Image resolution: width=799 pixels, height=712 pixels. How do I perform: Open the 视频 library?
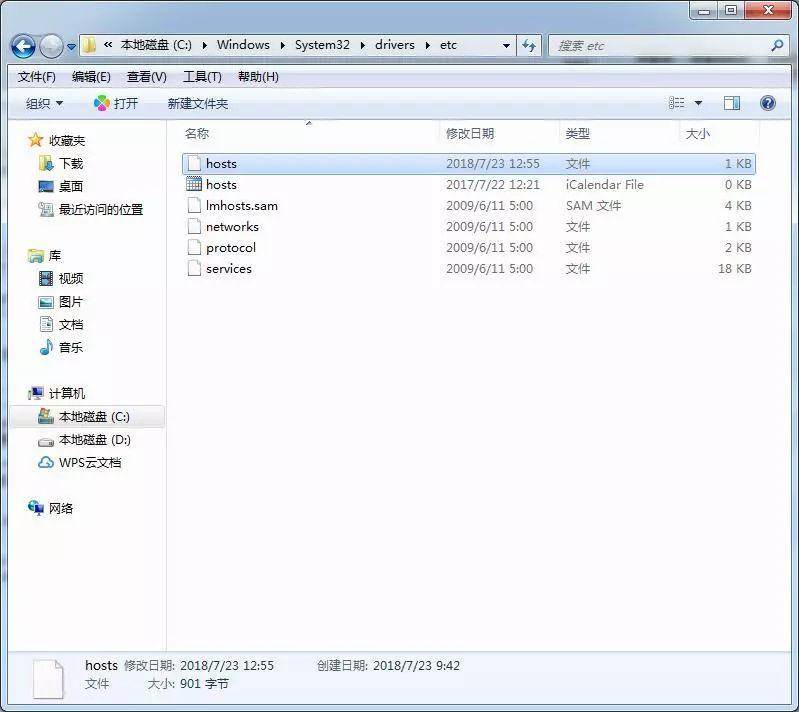point(61,278)
